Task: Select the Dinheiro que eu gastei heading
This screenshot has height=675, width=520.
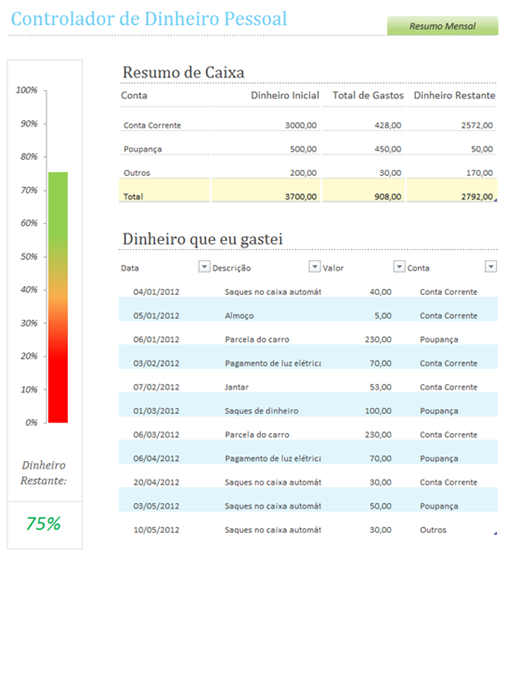Action: [203, 239]
